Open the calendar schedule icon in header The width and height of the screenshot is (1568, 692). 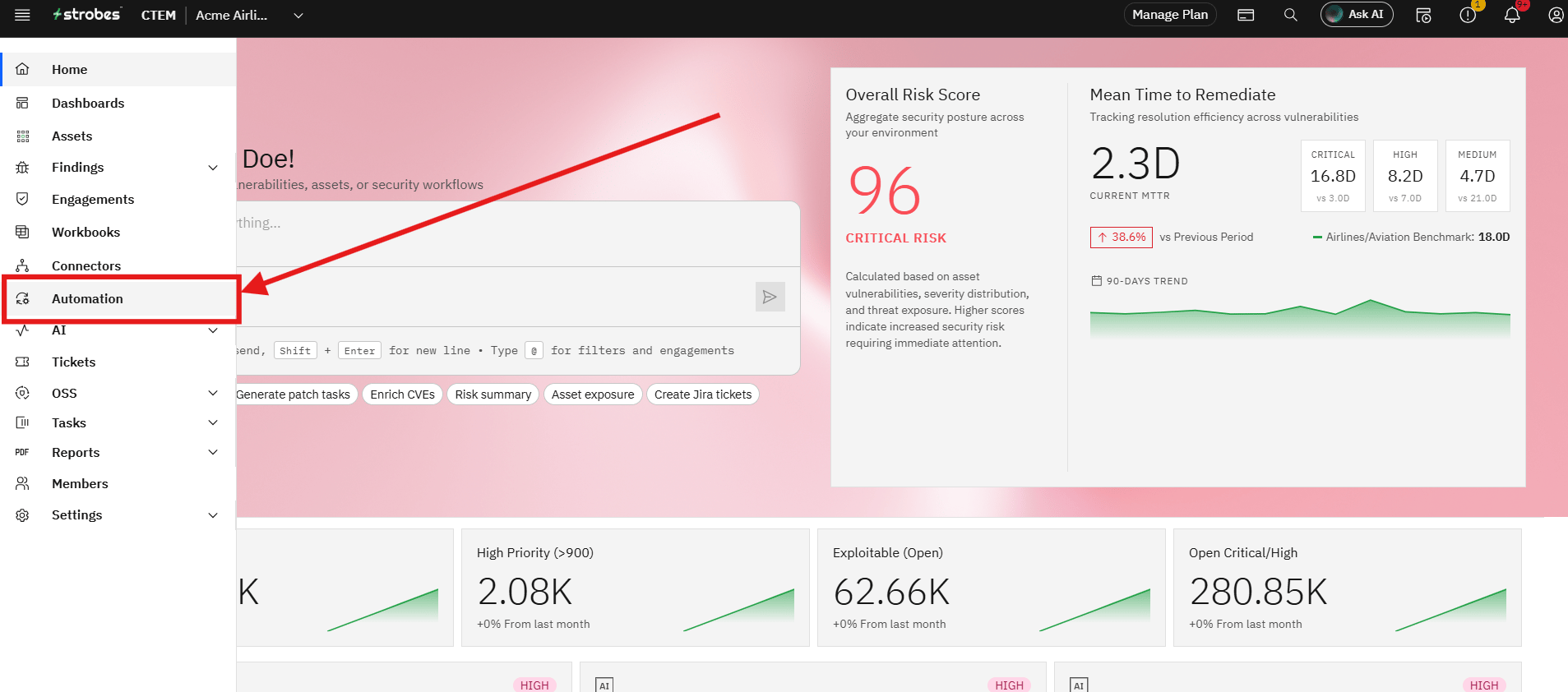click(x=1423, y=15)
